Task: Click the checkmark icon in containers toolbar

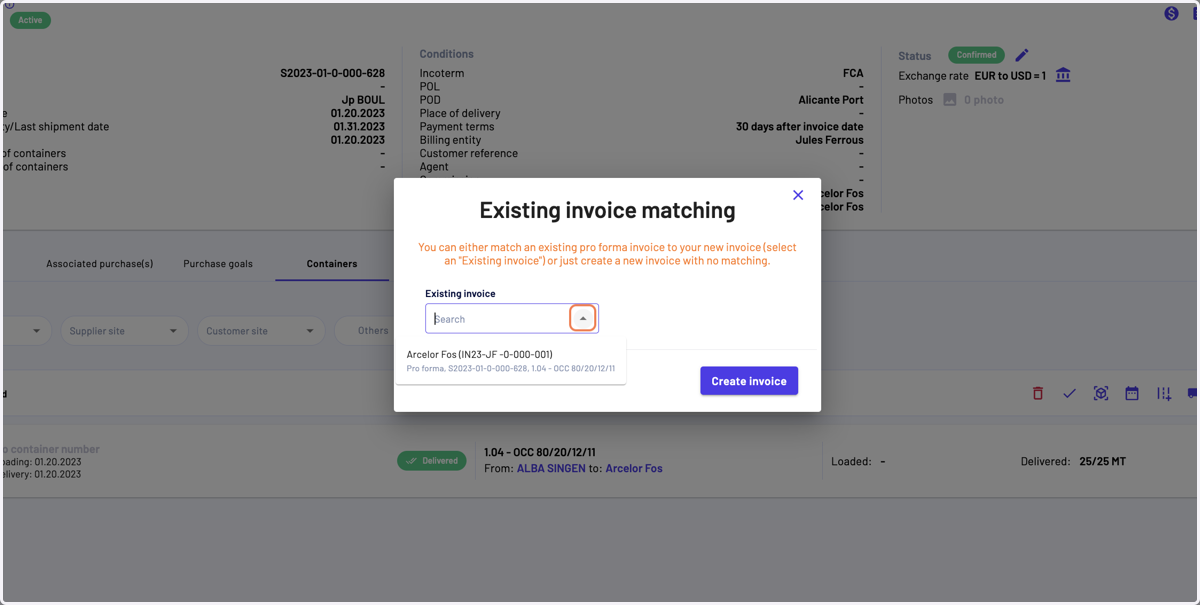Action: click(x=1069, y=394)
